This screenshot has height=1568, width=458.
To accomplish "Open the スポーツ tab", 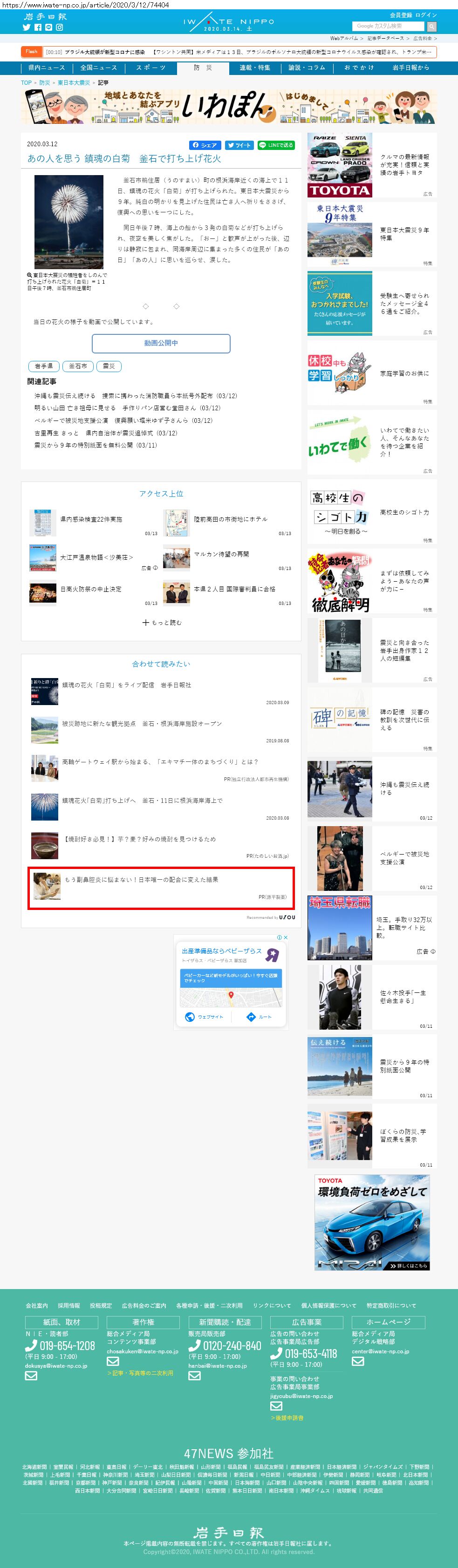I will [x=151, y=68].
